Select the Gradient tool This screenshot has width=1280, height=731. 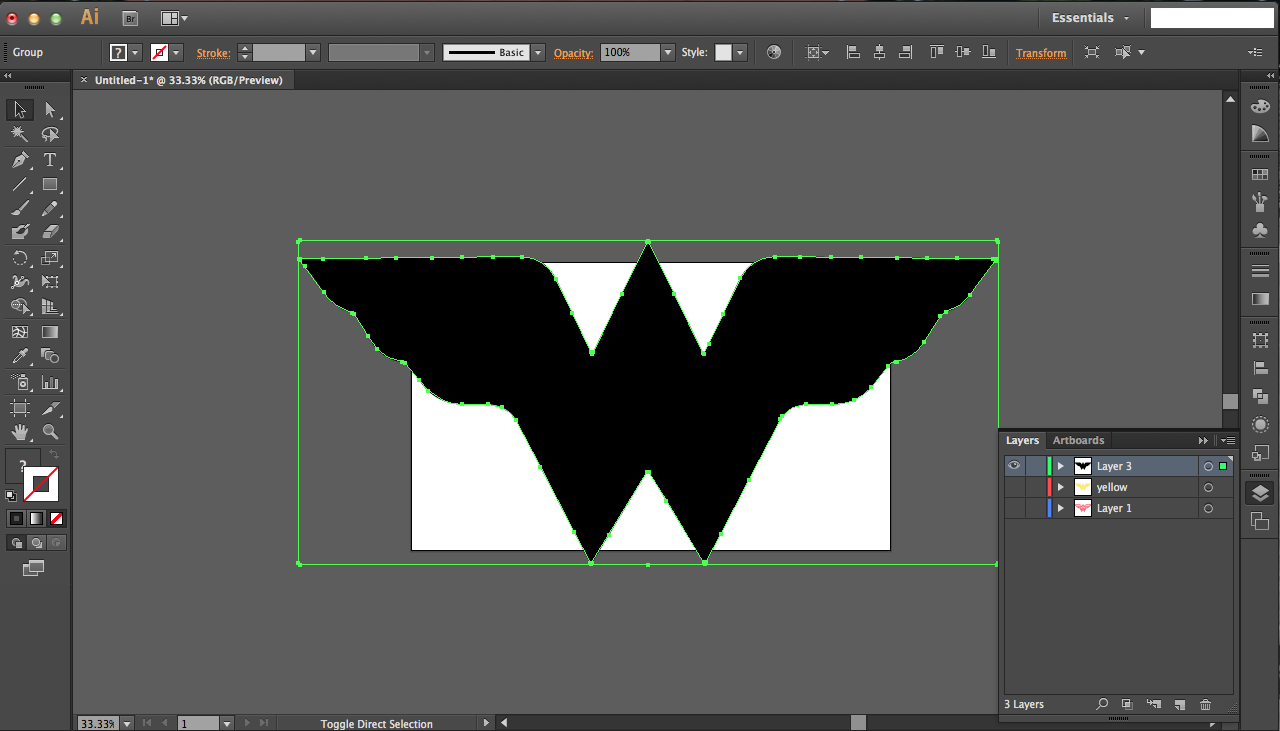(x=50, y=332)
